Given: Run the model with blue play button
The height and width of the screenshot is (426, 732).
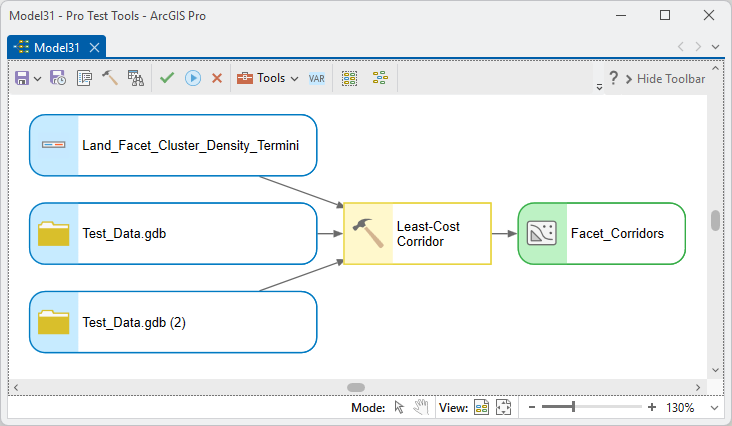Looking at the screenshot, I should click(x=193, y=78).
